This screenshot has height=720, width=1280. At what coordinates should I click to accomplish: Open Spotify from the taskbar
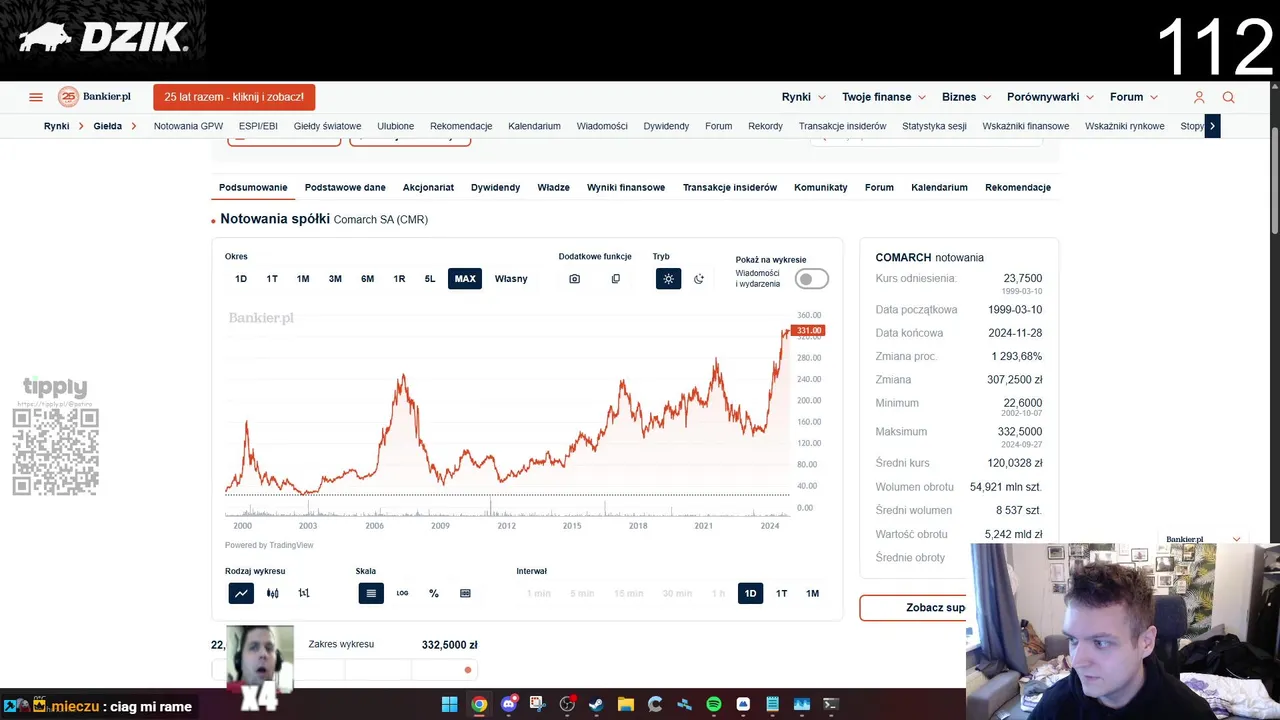714,704
